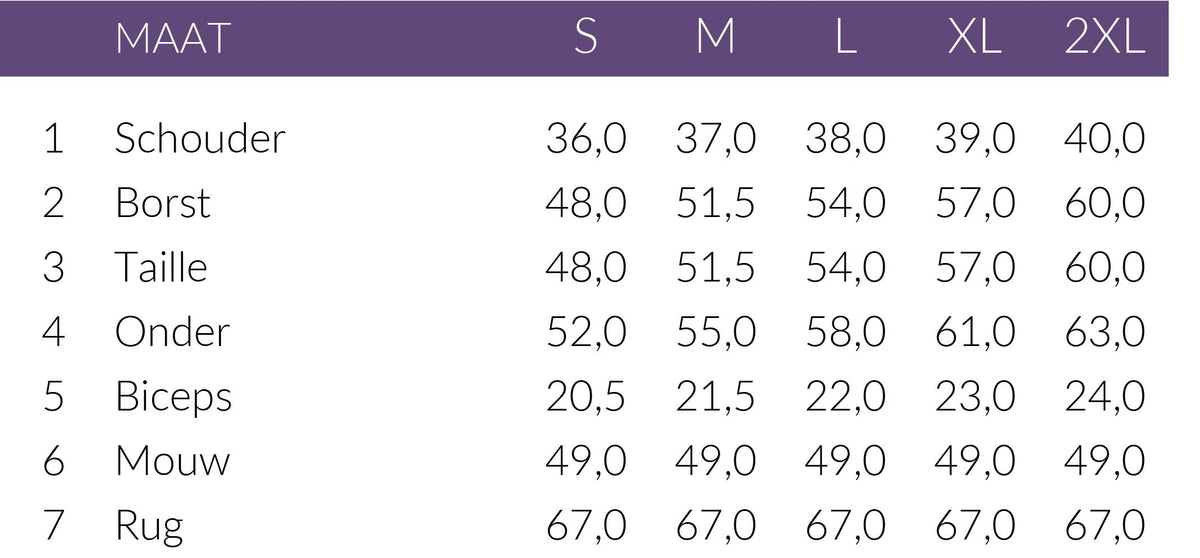Select the Borst row label
This screenshot has height=558, width=1200.
163,204
